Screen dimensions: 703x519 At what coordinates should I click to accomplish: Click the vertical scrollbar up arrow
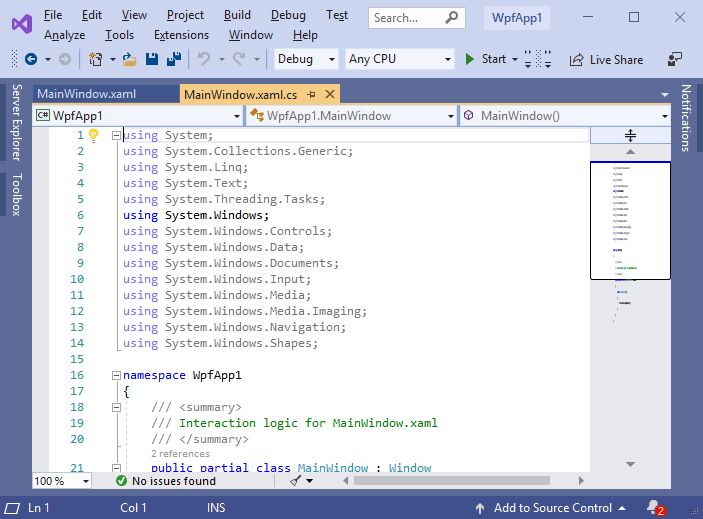630,152
